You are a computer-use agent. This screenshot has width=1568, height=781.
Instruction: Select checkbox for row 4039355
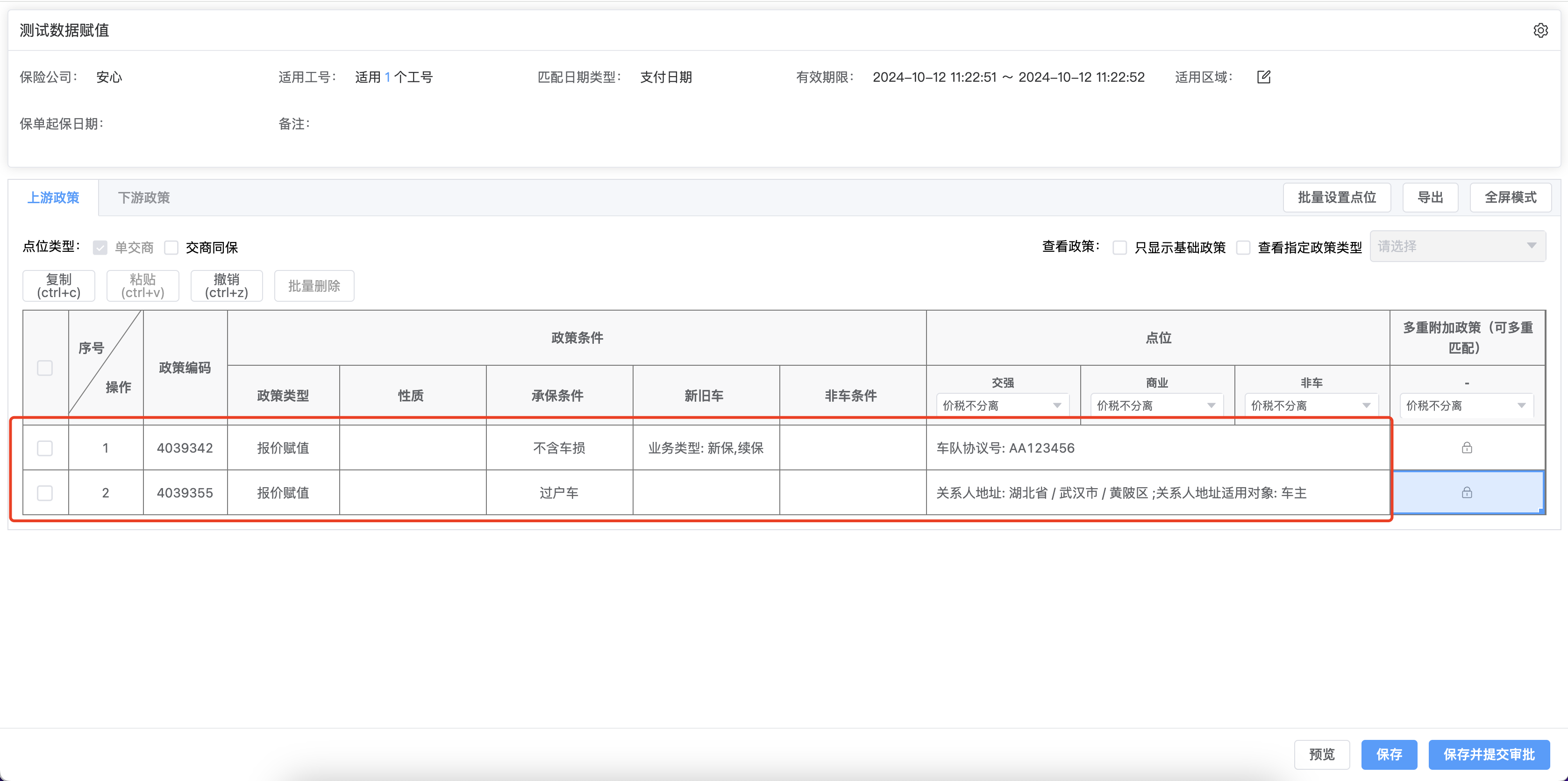click(x=45, y=492)
